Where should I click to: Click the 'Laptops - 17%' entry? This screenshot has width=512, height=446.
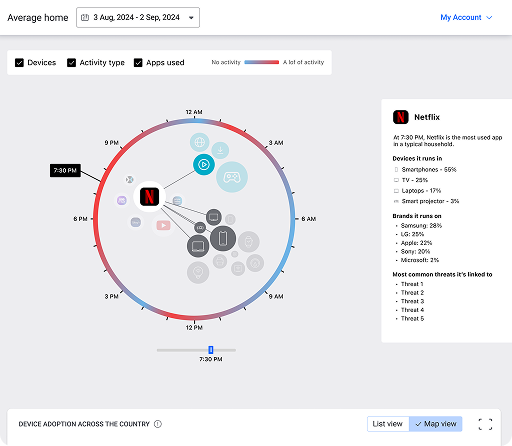tap(421, 191)
